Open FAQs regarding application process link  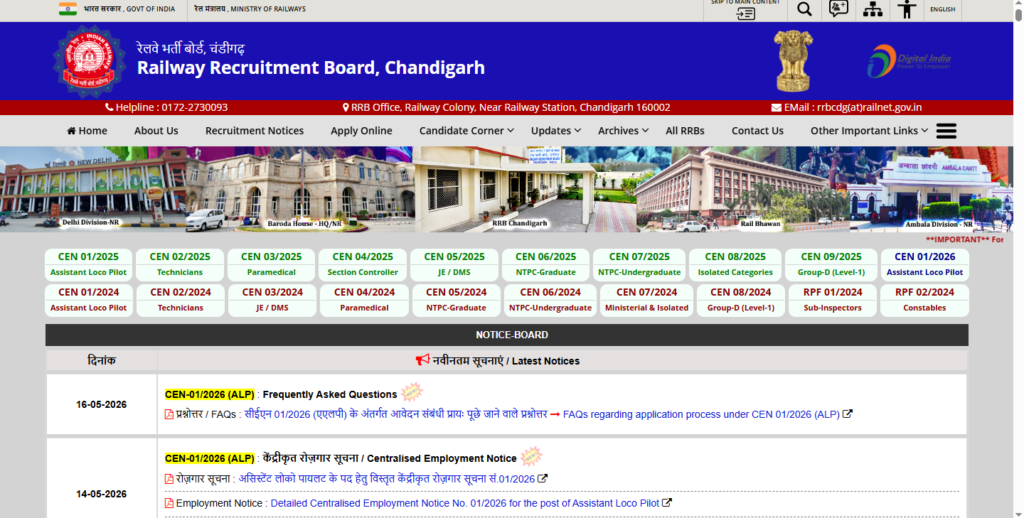[701, 414]
